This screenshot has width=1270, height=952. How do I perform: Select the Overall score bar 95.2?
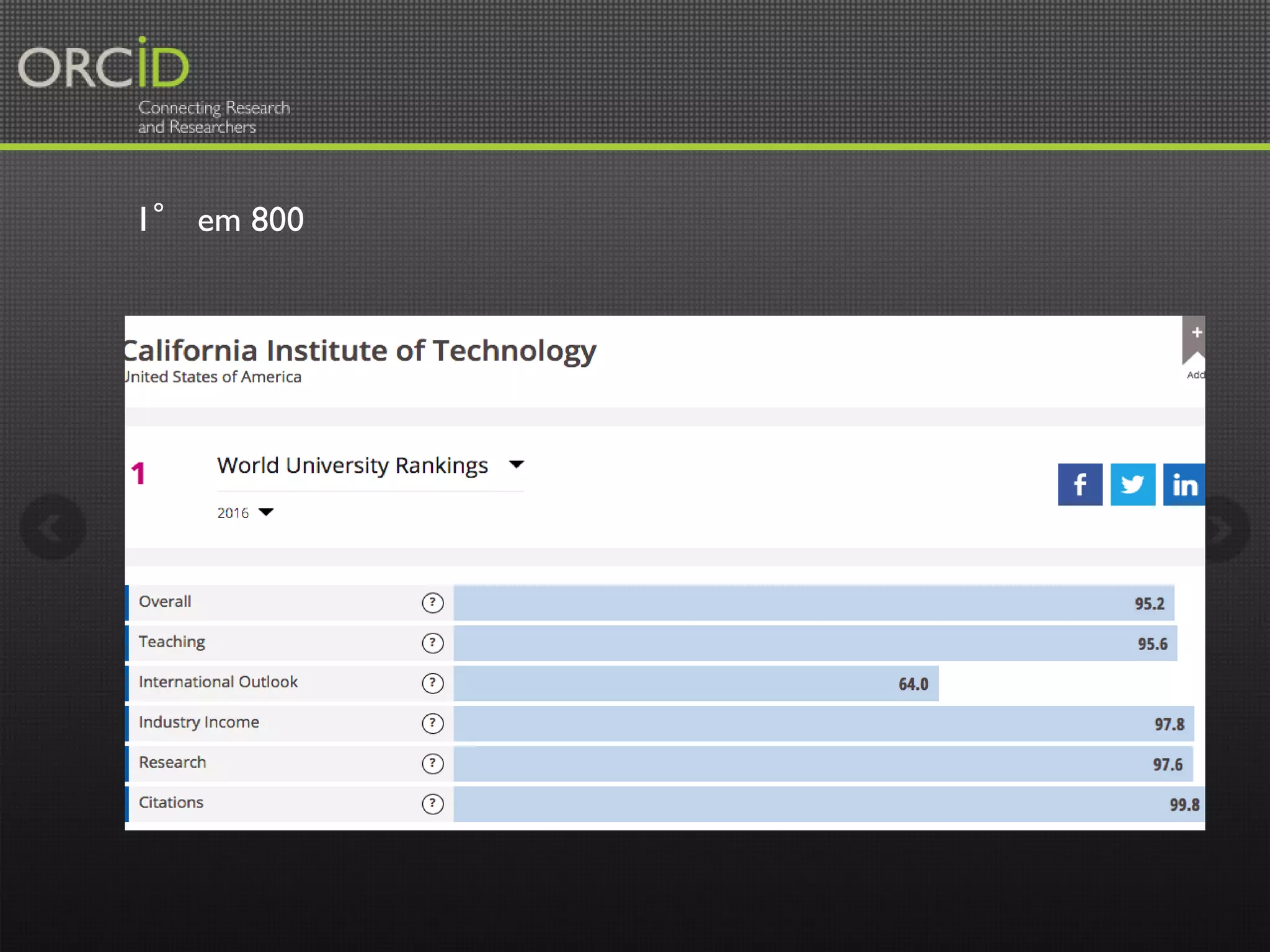click(814, 603)
